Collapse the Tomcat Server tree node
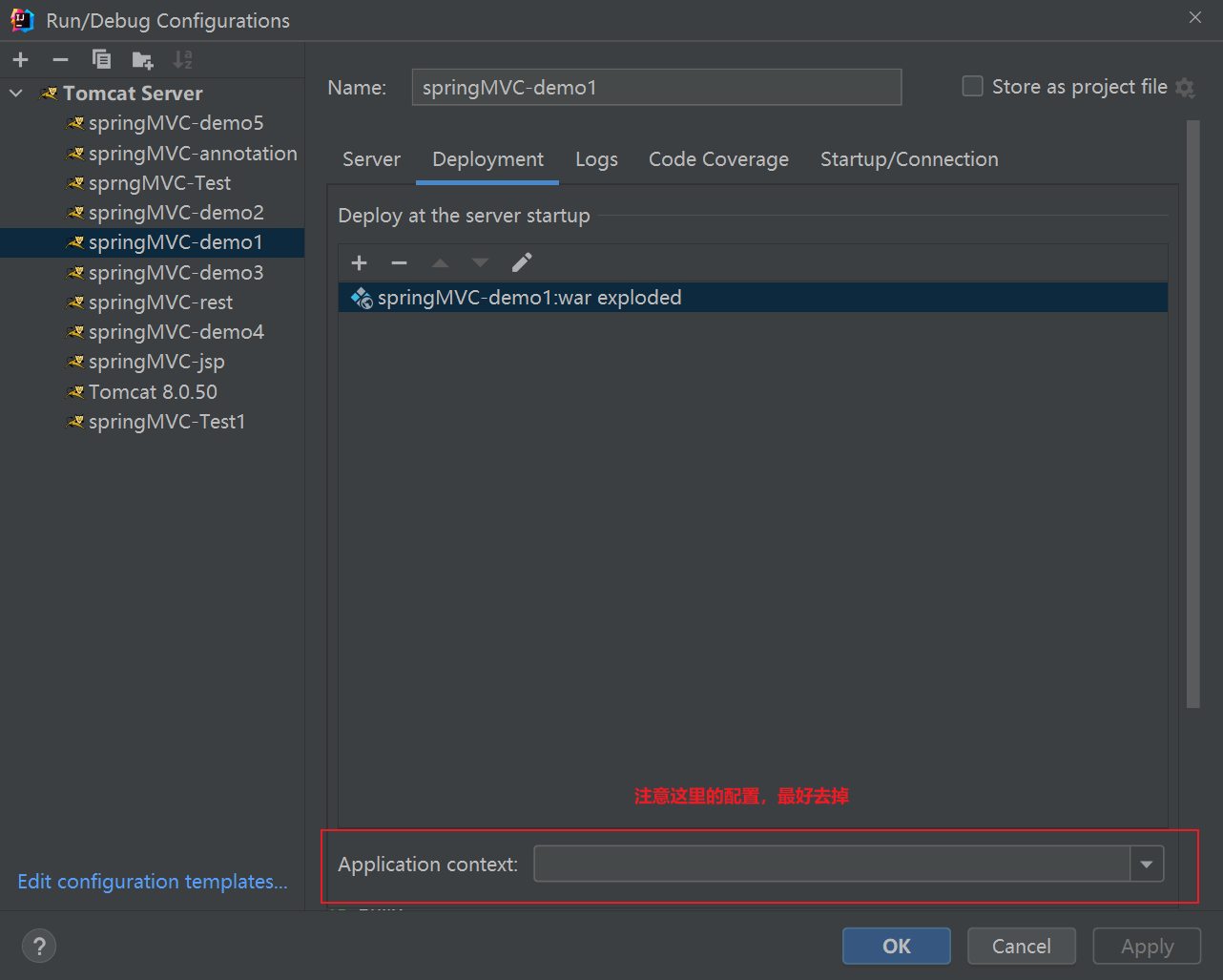1223x980 pixels. coord(16,94)
